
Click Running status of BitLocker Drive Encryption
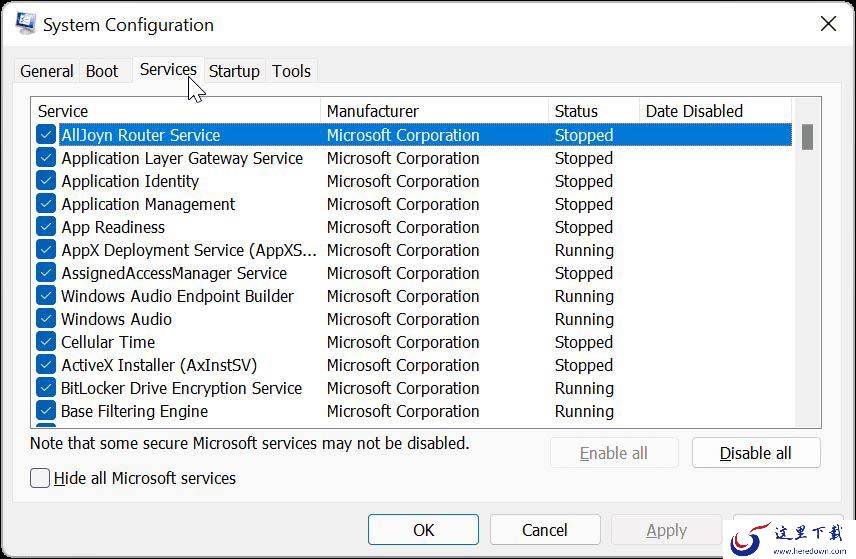coord(584,387)
